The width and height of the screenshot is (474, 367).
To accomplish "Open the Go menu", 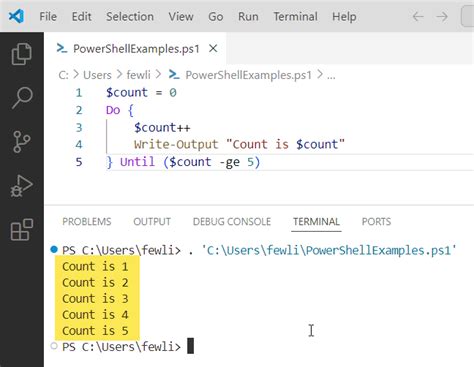I will pyautogui.click(x=216, y=16).
